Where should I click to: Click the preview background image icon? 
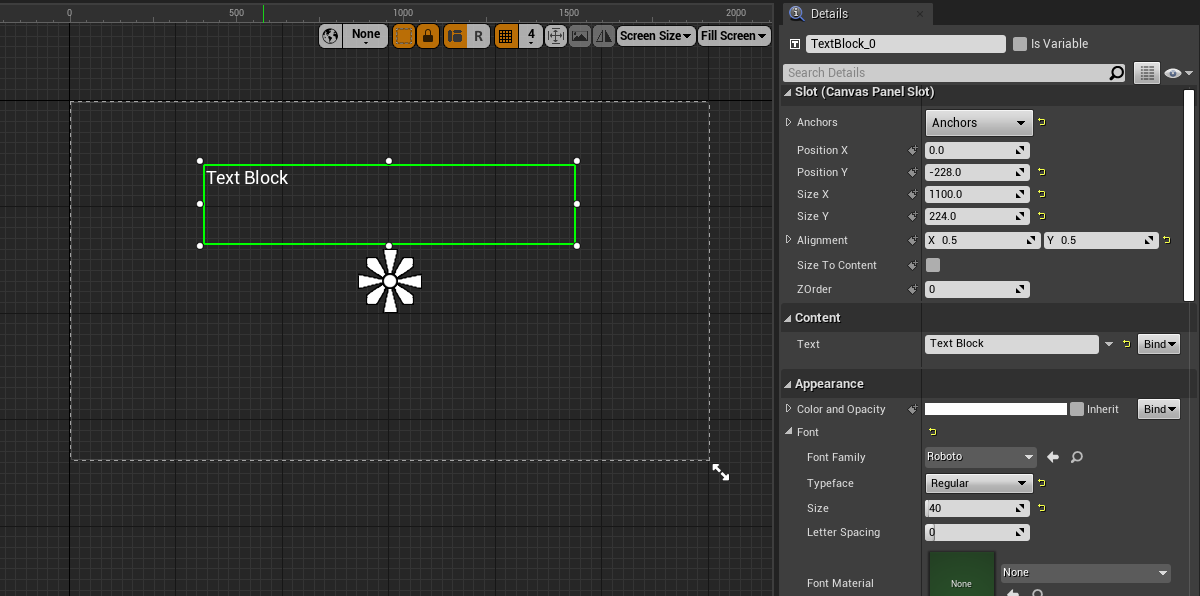(x=580, y=36)
